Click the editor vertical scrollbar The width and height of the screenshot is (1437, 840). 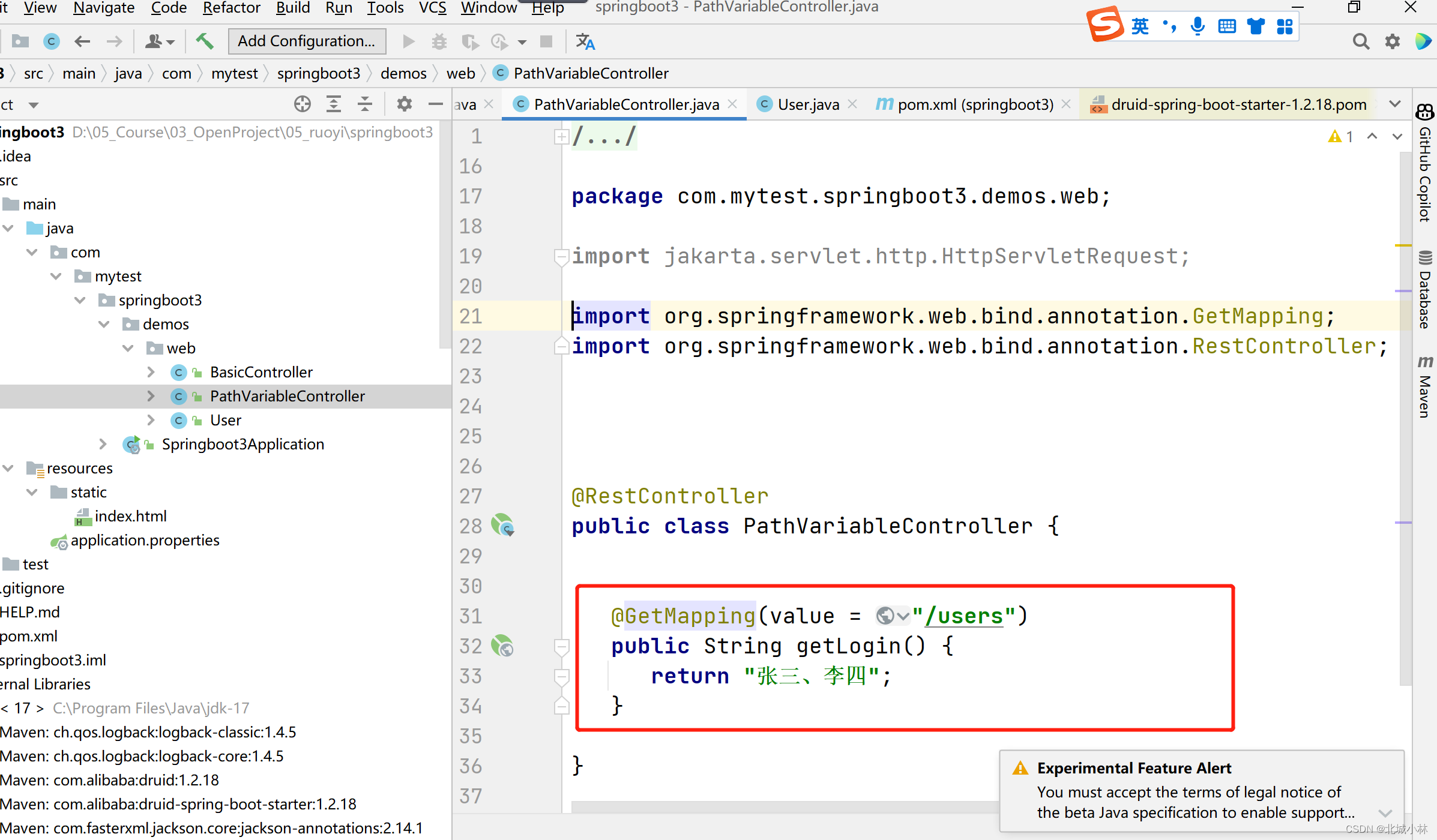[x=1405, y=418]
